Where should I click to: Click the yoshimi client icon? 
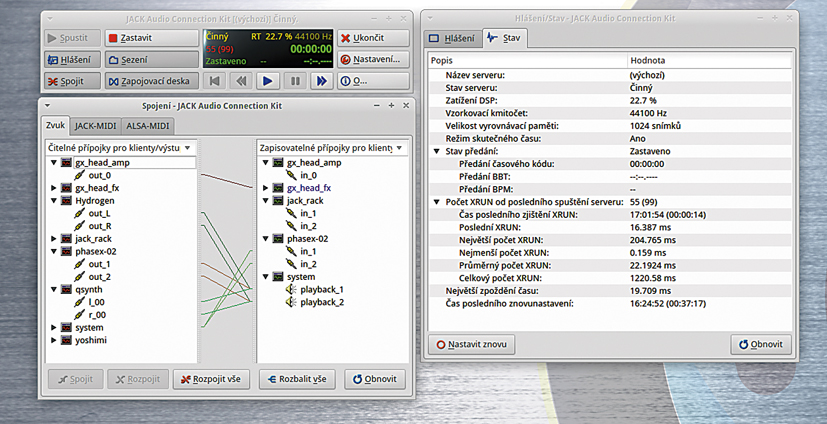[x=66, y=340]
